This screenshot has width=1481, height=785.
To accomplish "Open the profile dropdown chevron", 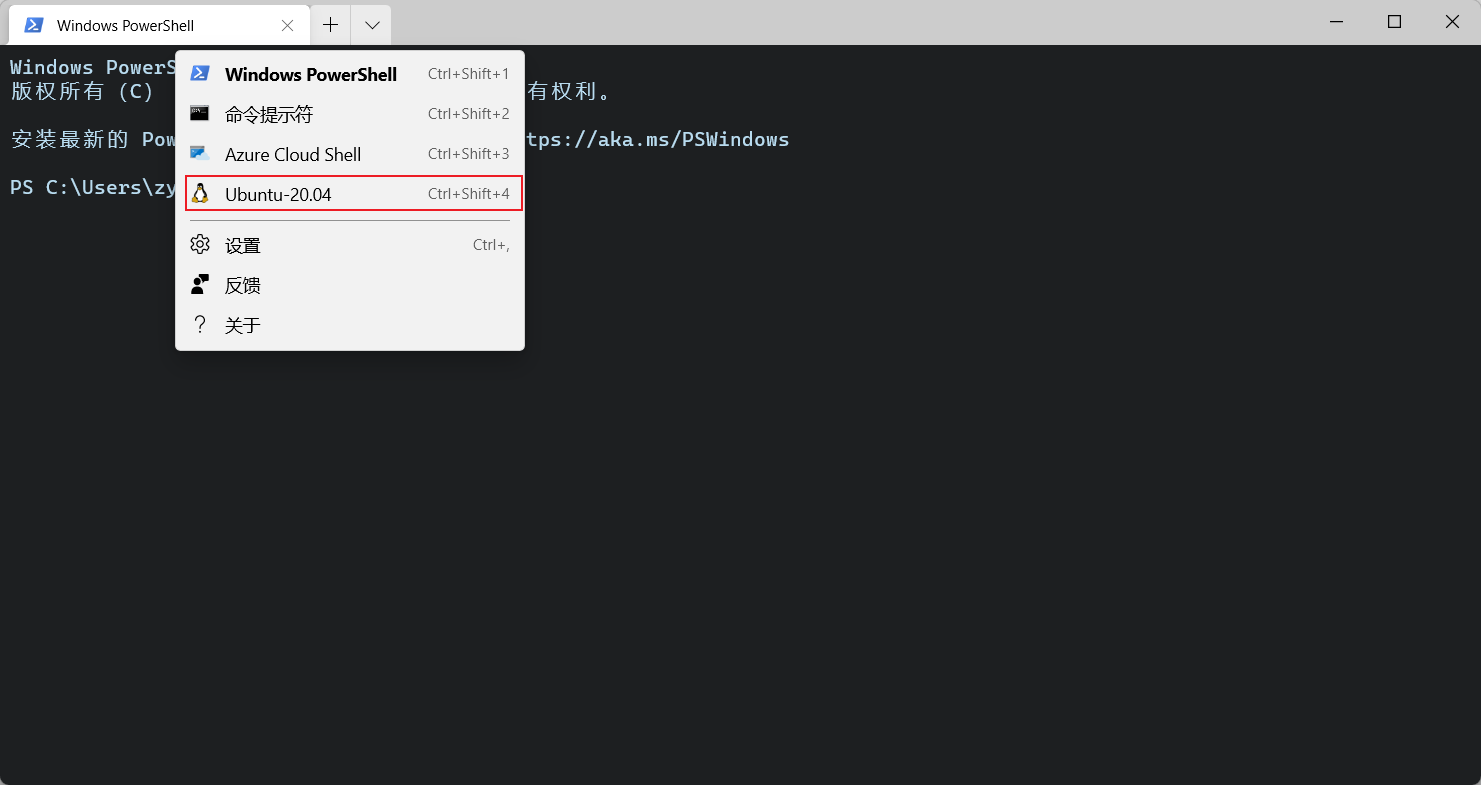I will pyautogui.click(x=371, y=24).
